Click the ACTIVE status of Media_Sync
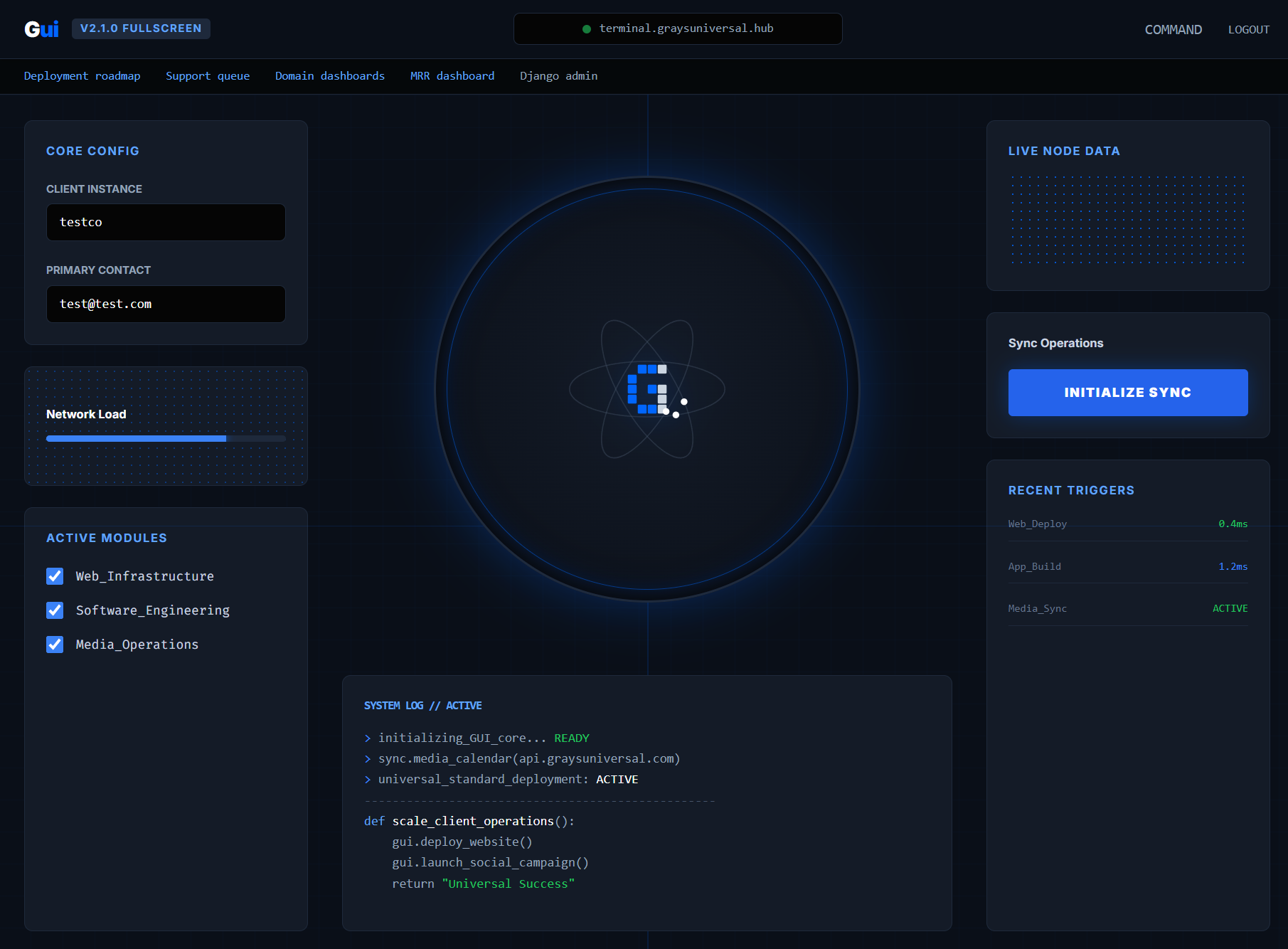Image resolution: width=1288 pixels, height=949 pixels. 1230,609
